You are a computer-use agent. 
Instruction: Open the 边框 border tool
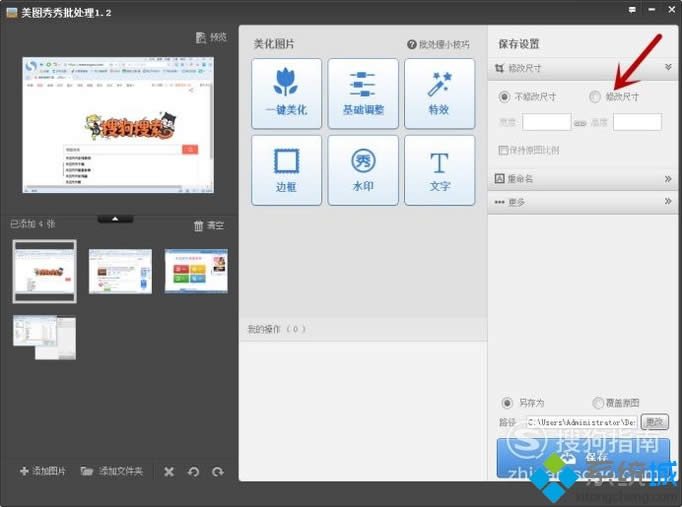pyautogui.click(x=287, y=169)
